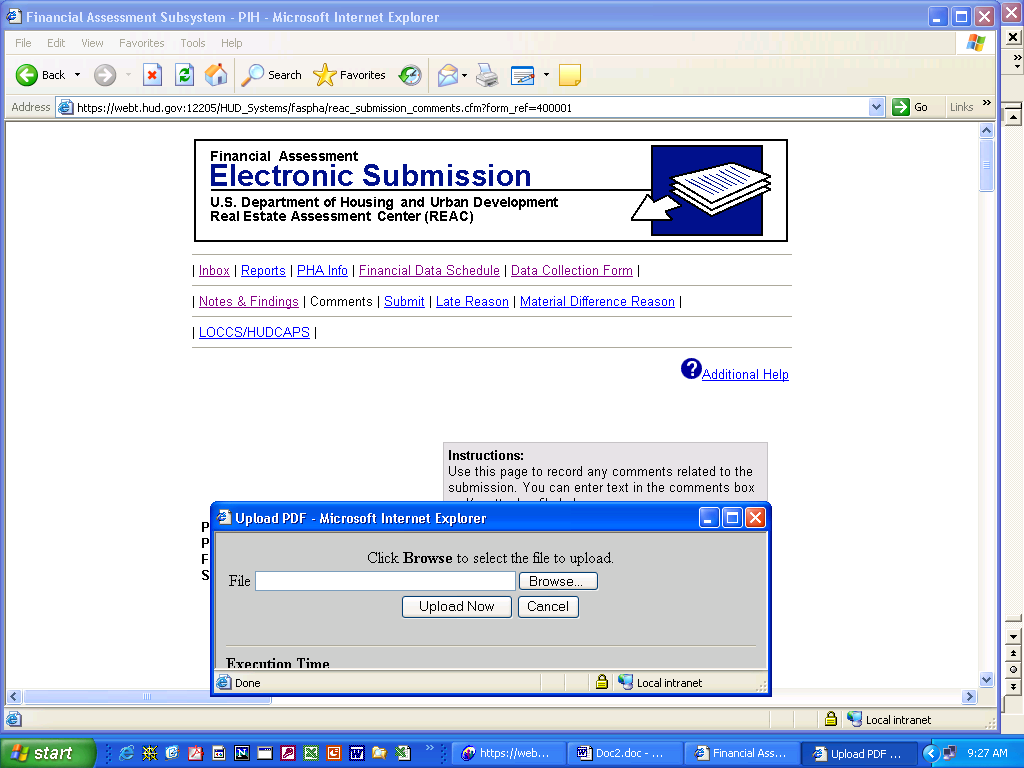Open the LOCCS/HUDCAPS link

[254, 332]
